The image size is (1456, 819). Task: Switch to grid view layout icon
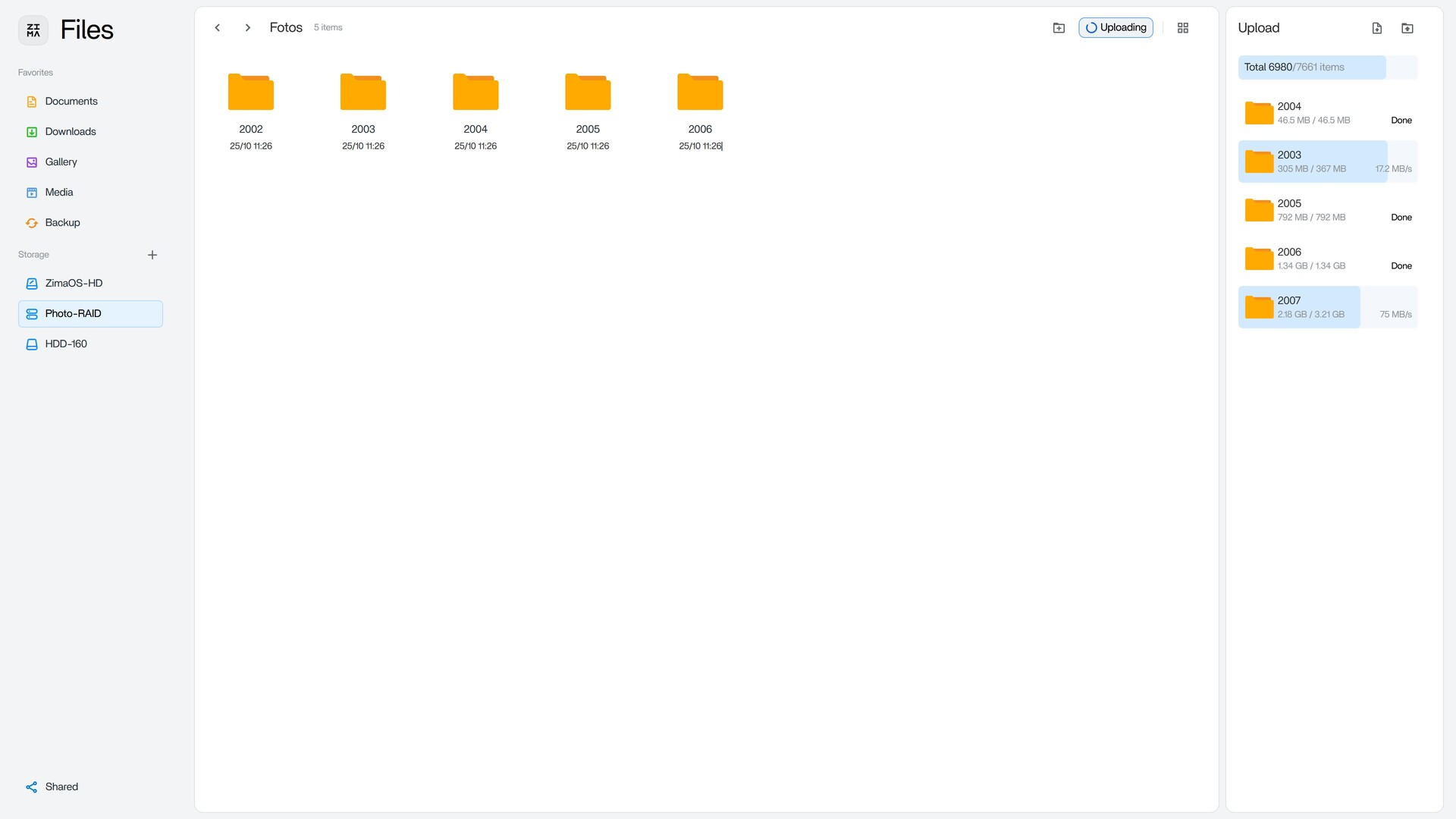pos(1182,28)
